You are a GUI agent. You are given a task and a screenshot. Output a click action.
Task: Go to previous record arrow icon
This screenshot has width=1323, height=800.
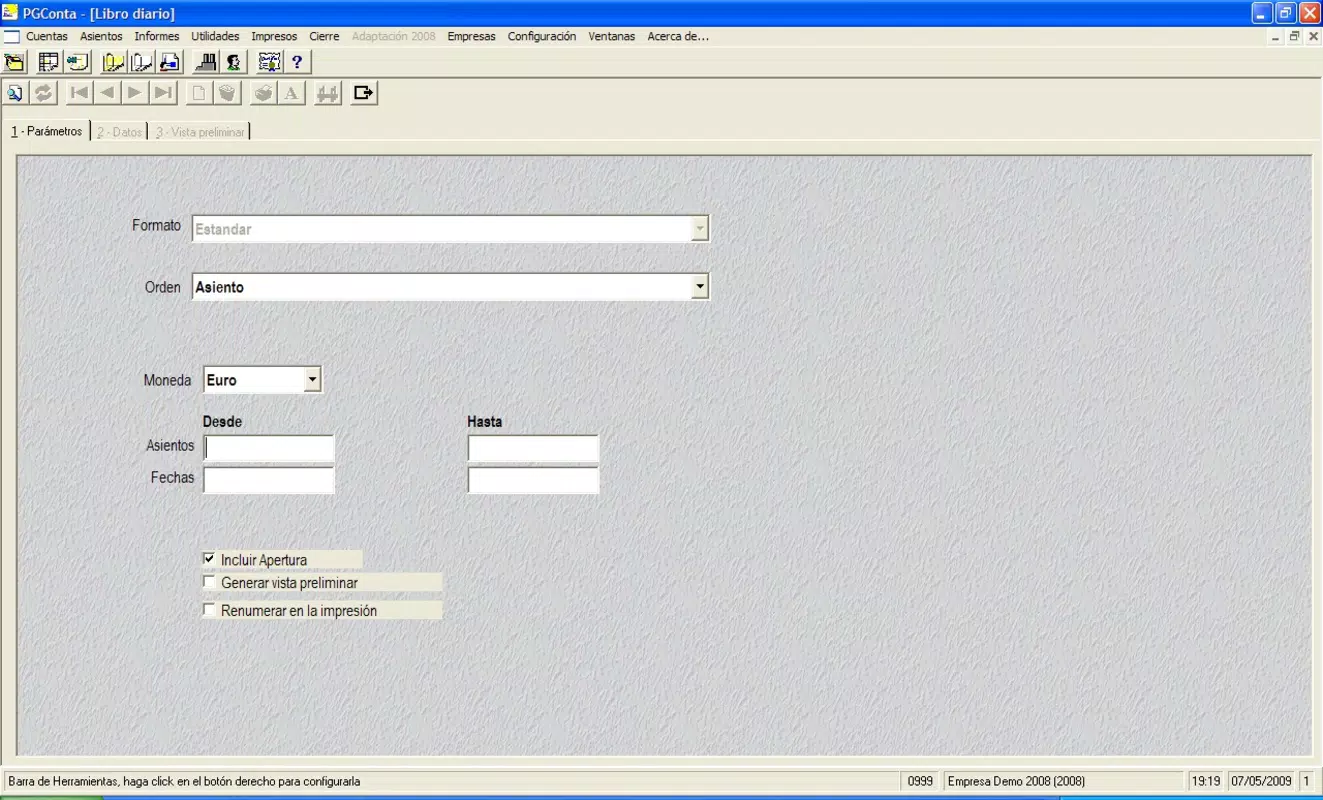[x=107, y=93]
